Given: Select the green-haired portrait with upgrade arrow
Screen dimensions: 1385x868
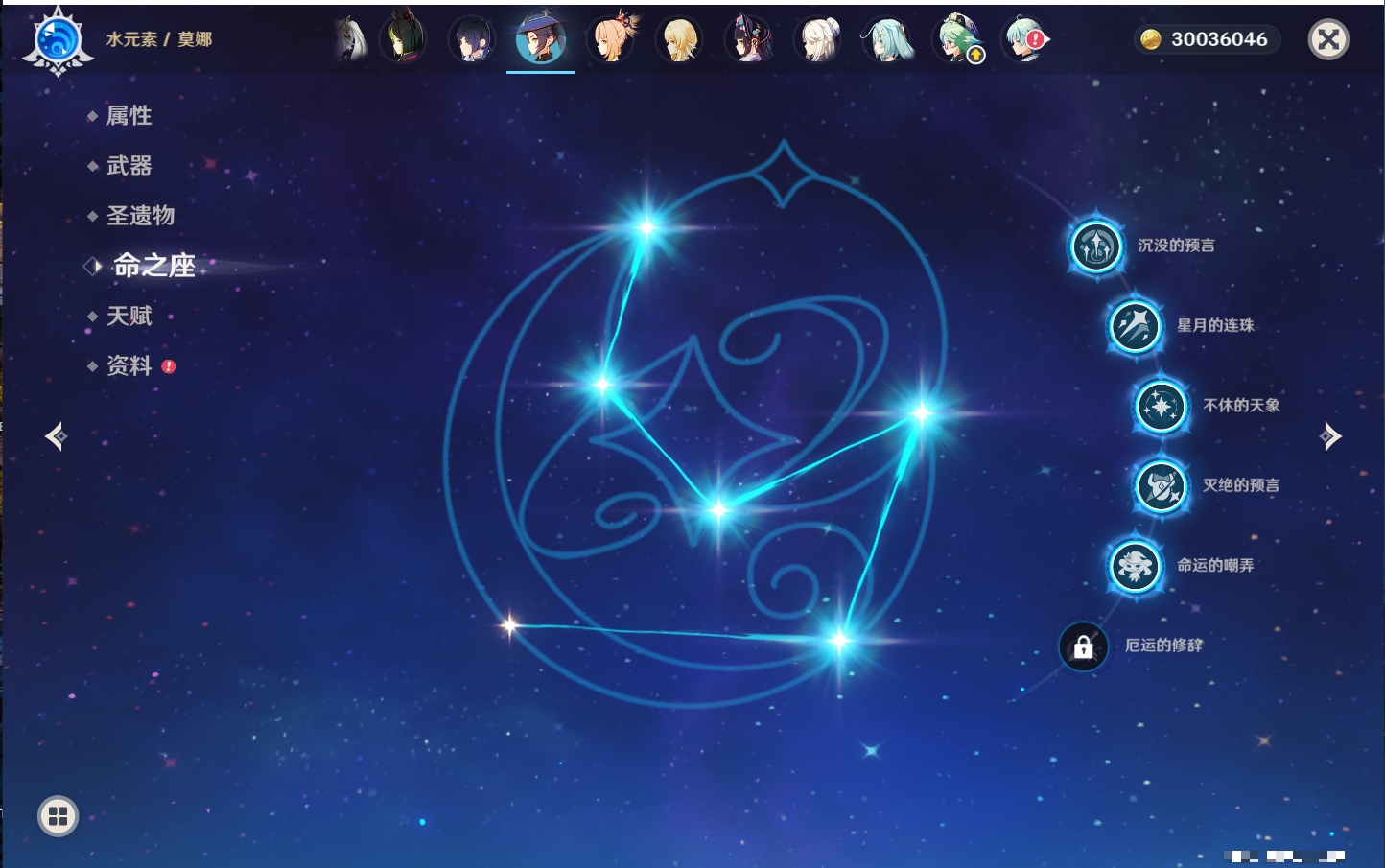Looking at the screenshot, I should click(x=958, y=39).
